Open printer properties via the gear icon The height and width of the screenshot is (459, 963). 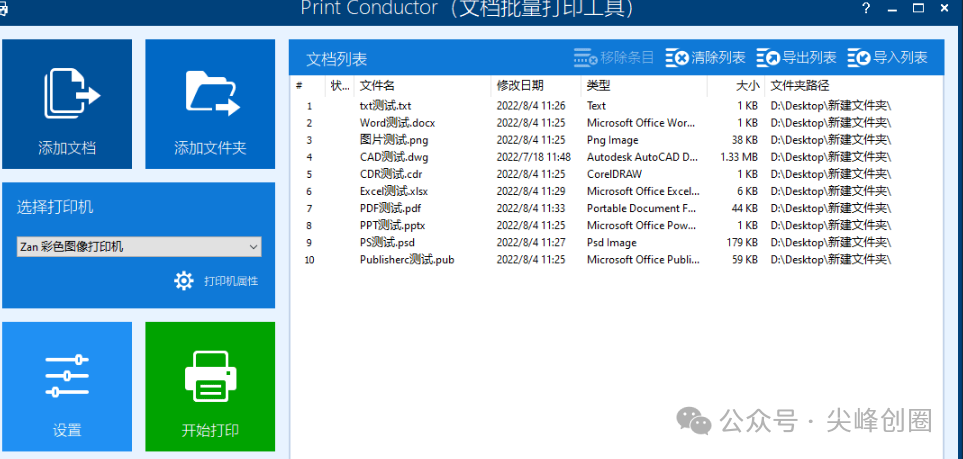tap(183, 281)
